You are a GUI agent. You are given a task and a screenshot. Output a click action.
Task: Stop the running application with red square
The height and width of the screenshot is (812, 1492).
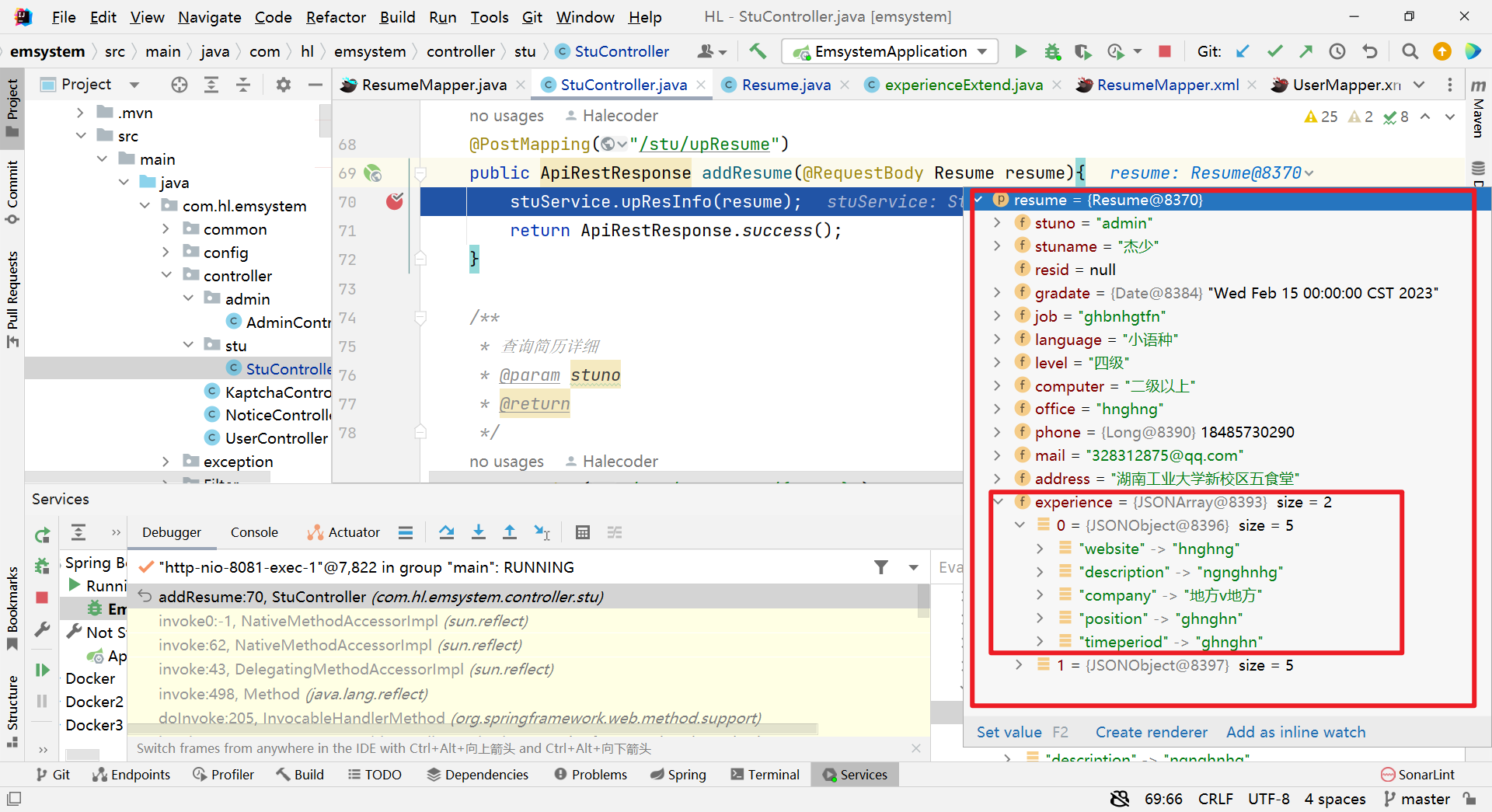click(1164, 51)
